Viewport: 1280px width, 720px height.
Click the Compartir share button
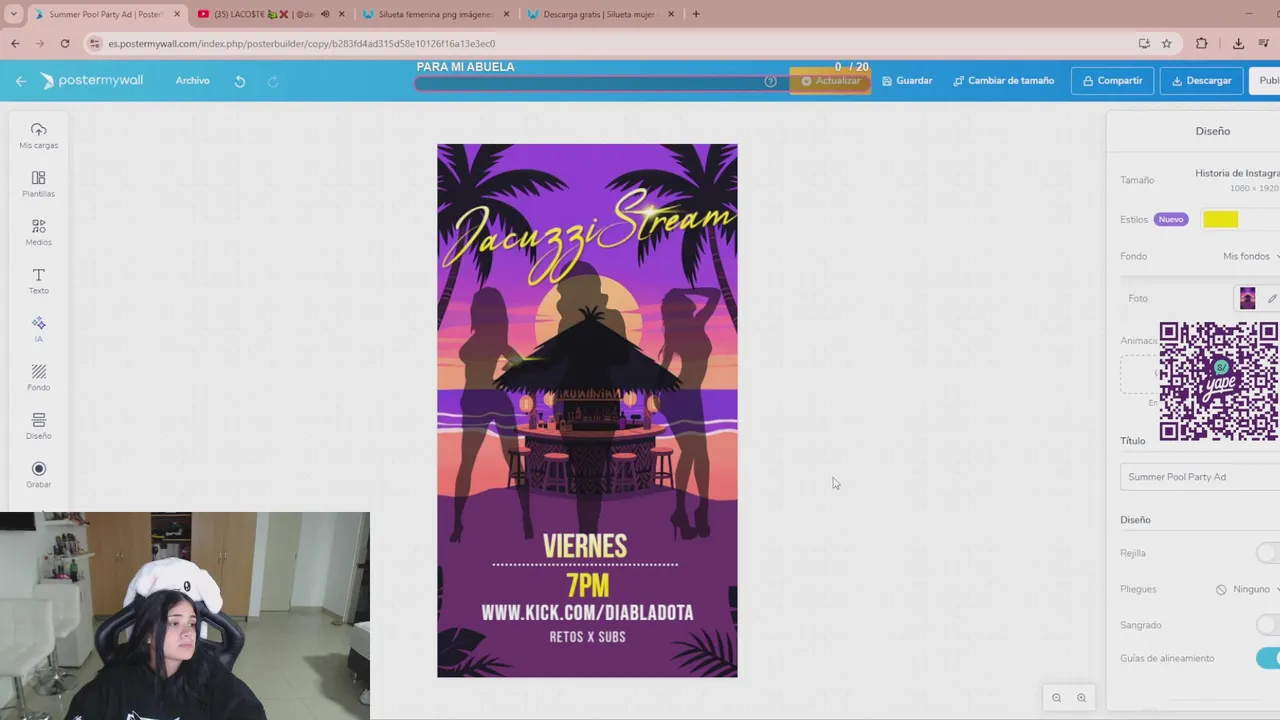tap(1112, 81)
